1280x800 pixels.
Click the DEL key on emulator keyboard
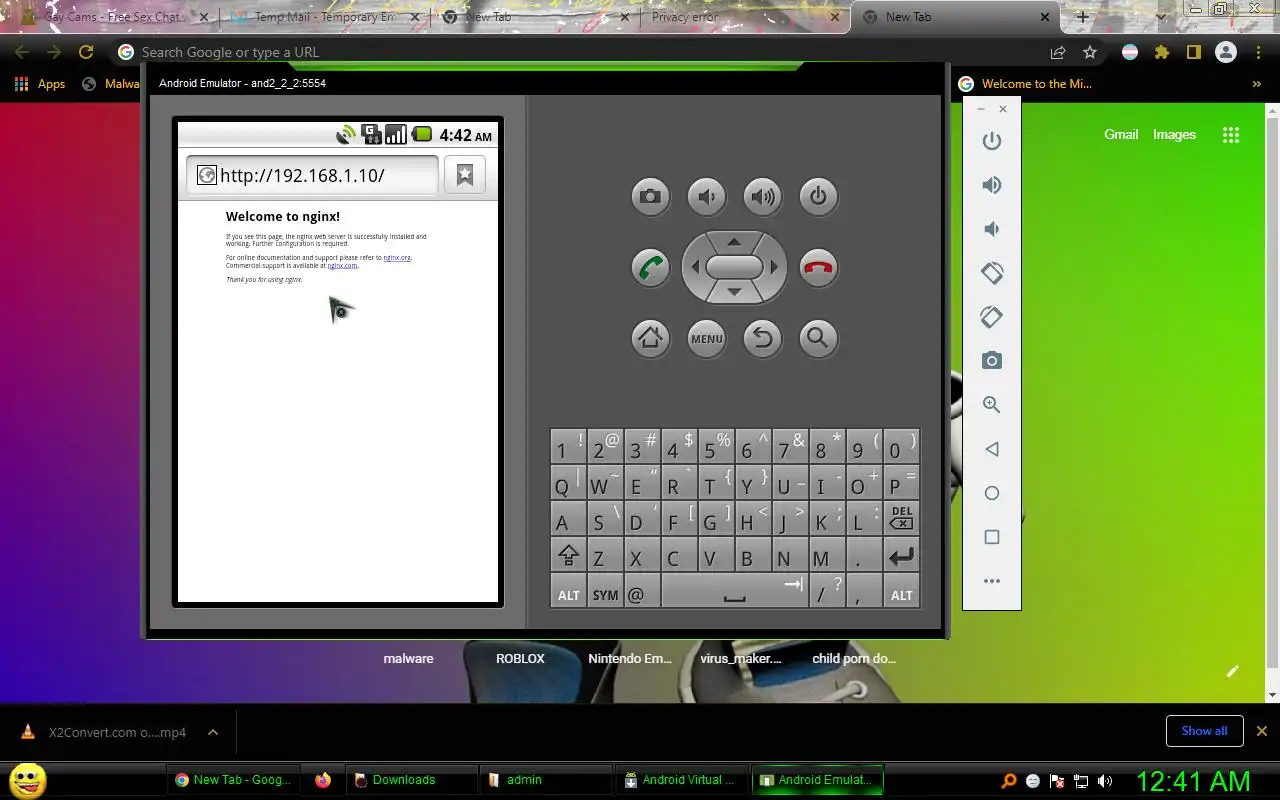(x=901, y=518)
